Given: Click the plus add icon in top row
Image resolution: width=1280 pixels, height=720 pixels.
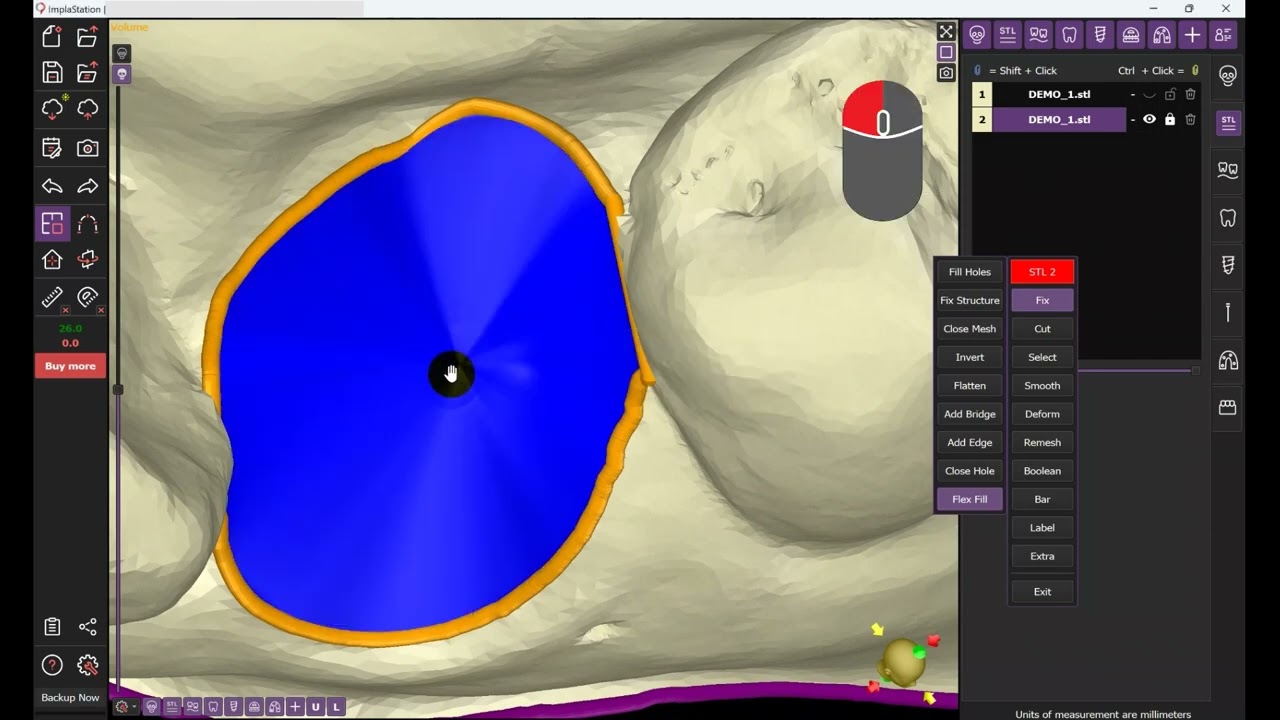Looking at the screenshot, I should [1192, 35].
